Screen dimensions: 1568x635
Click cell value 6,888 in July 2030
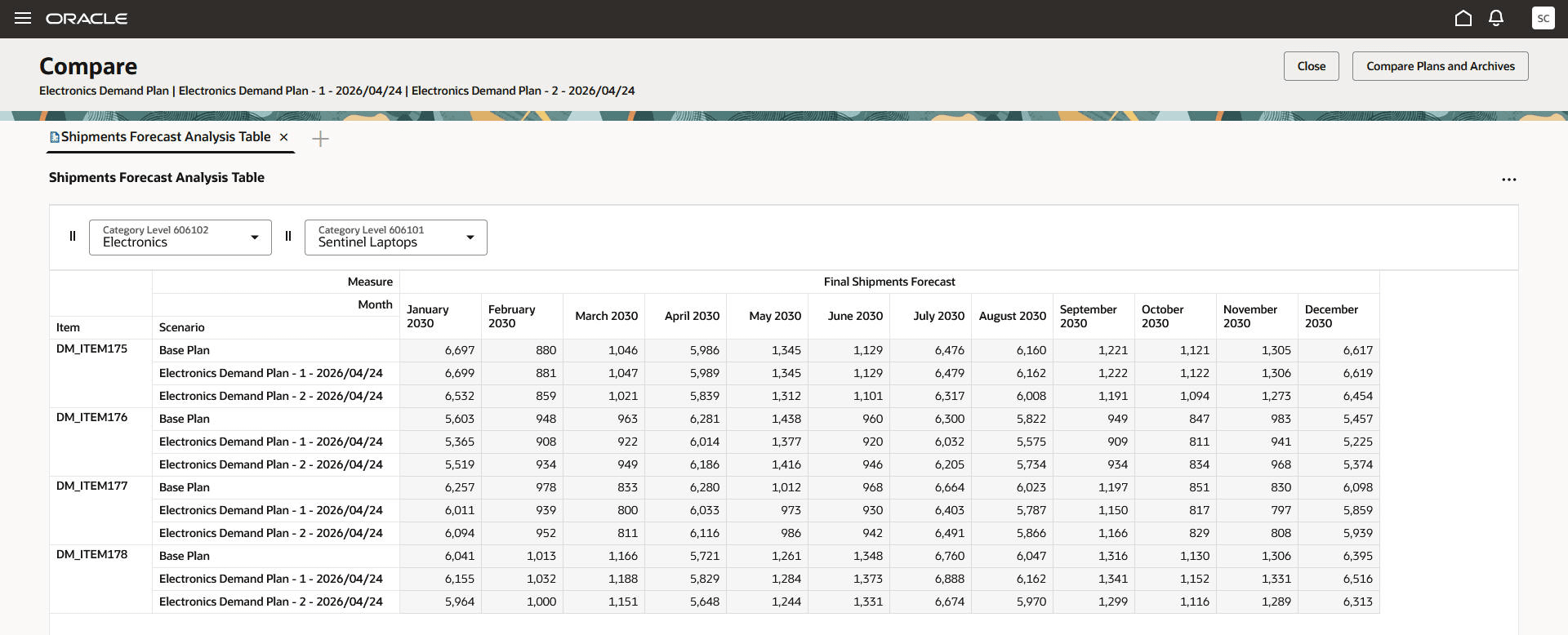(x=931, y=579)
